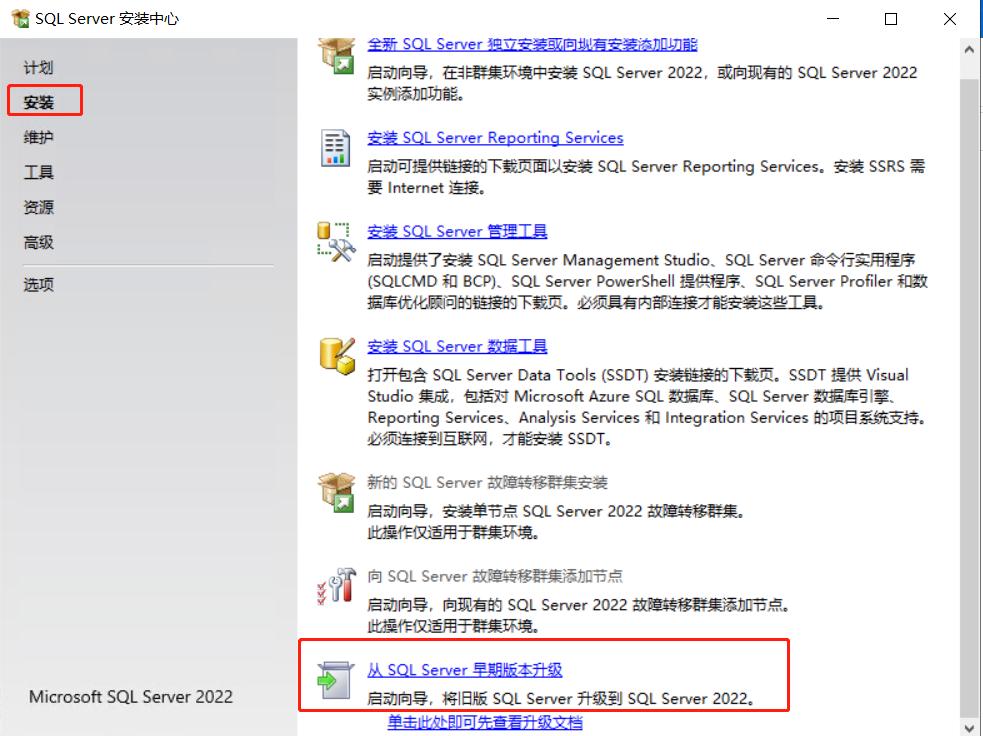983x736 pixels.
Task: Click the text 此操作仅适用于群集环境 under 添加节点
Action: click(454, 626)
